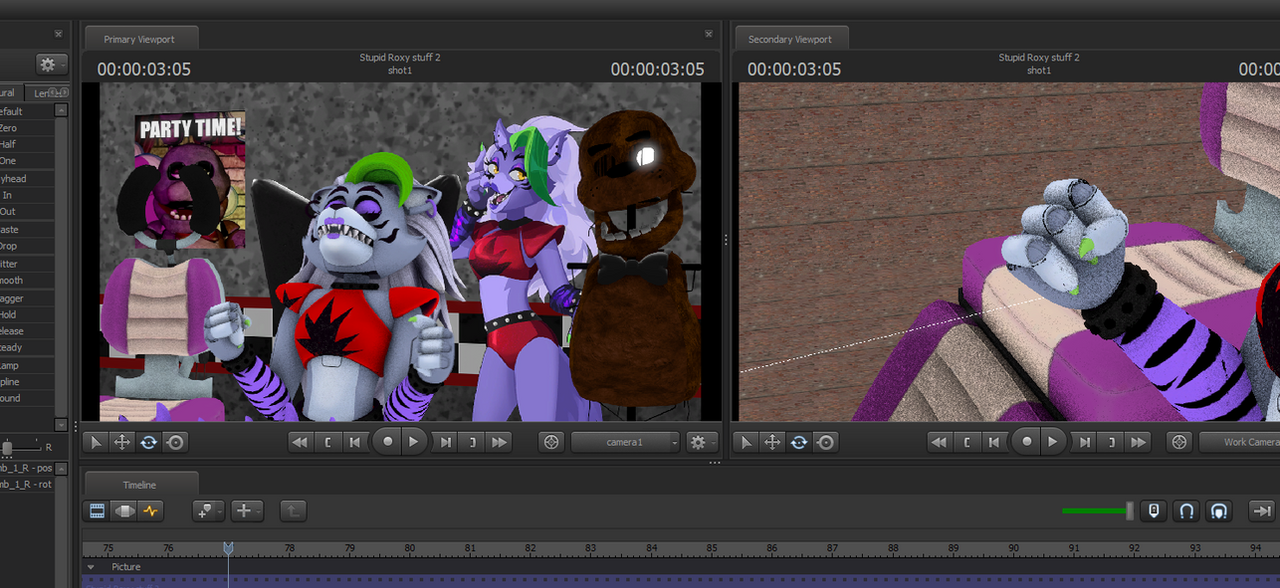The height and width of the screenshot is (588, 1280).
Task: Apply the One preset
Action: 27,161
